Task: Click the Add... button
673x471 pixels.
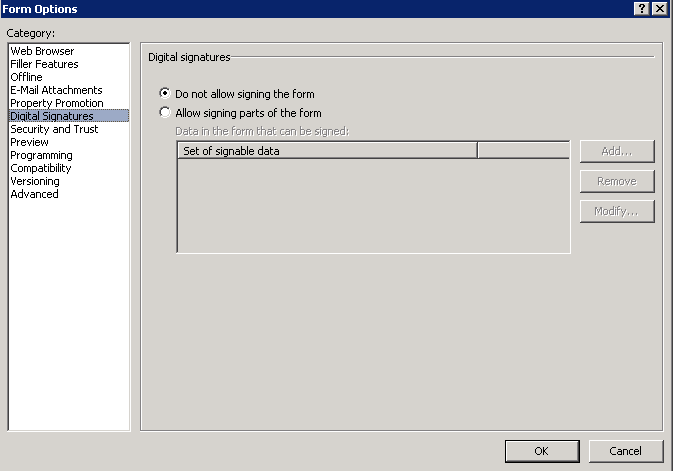Action: click(x=617, y=151)
